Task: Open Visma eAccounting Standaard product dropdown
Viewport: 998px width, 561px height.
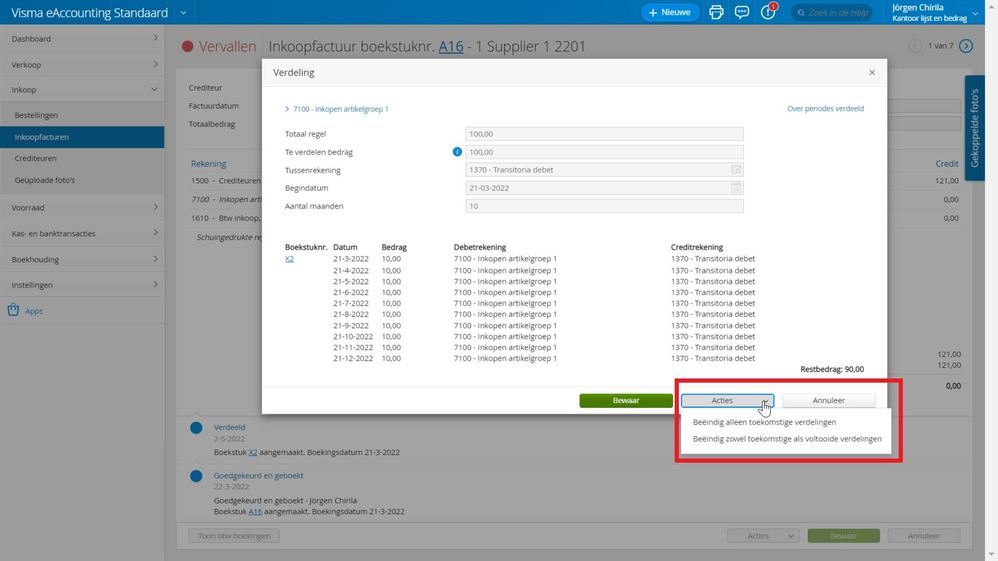Action: pos(183,13)
